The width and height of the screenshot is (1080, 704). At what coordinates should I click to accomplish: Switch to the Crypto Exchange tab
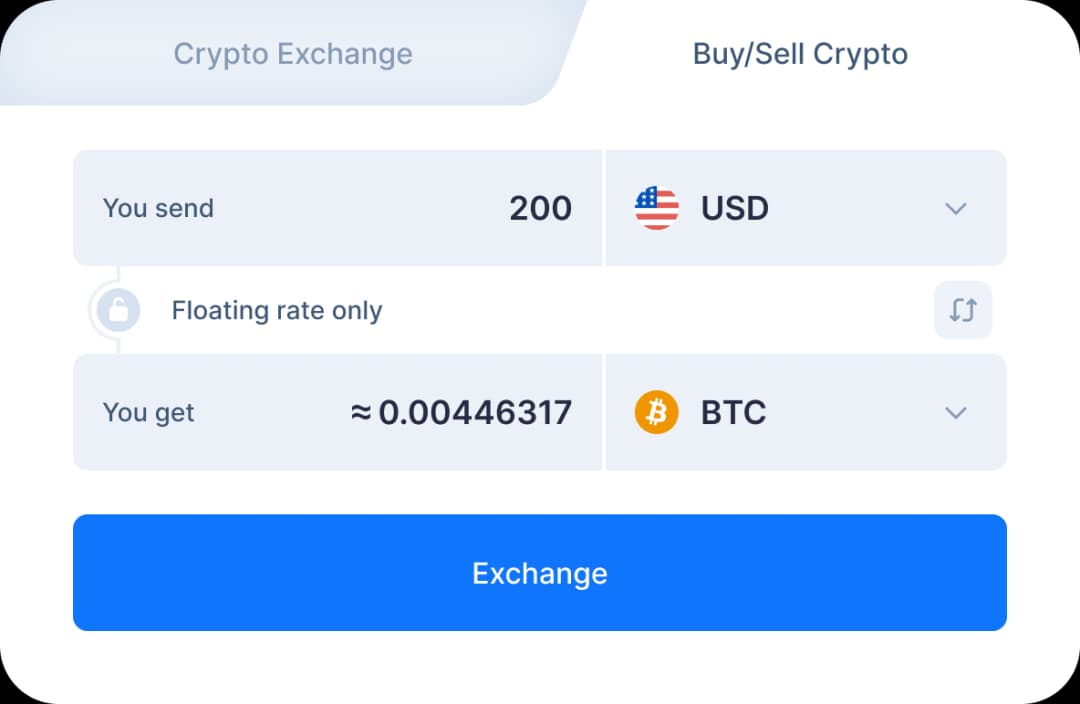(292, 54)
